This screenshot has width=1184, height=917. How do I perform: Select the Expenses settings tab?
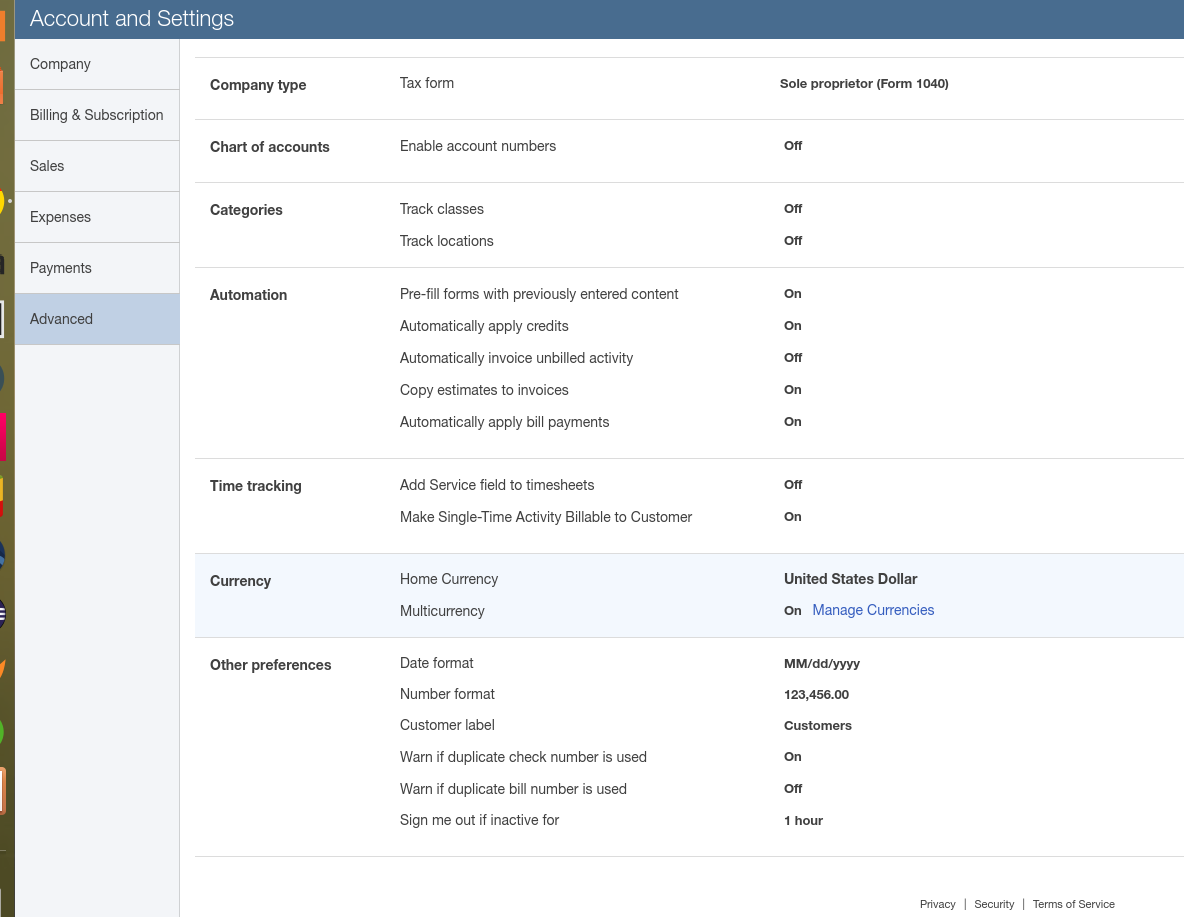click(97, 217)
